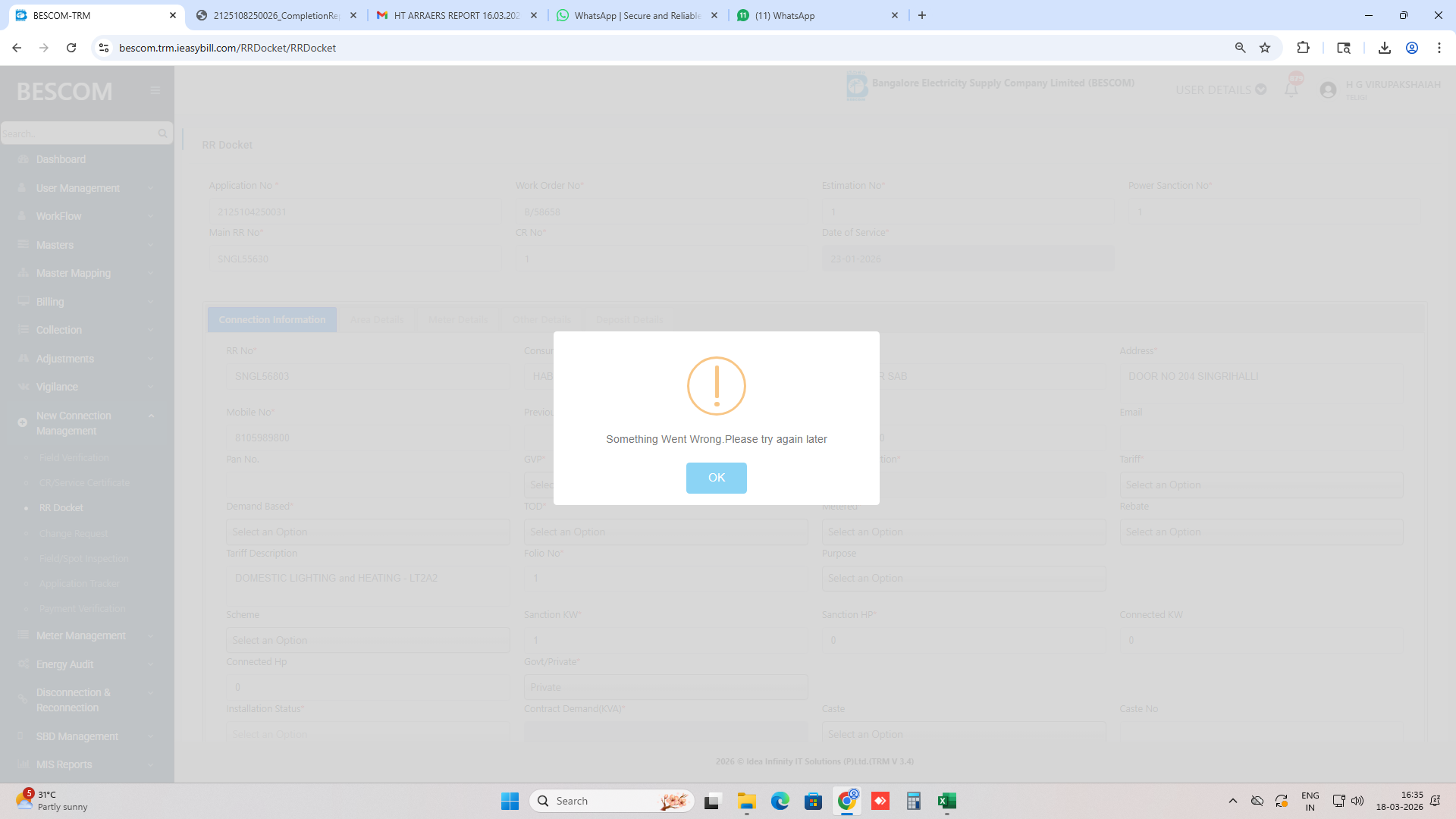Click the user profile avatar icon
The image size is (1456, 819).
point(1328,89)
